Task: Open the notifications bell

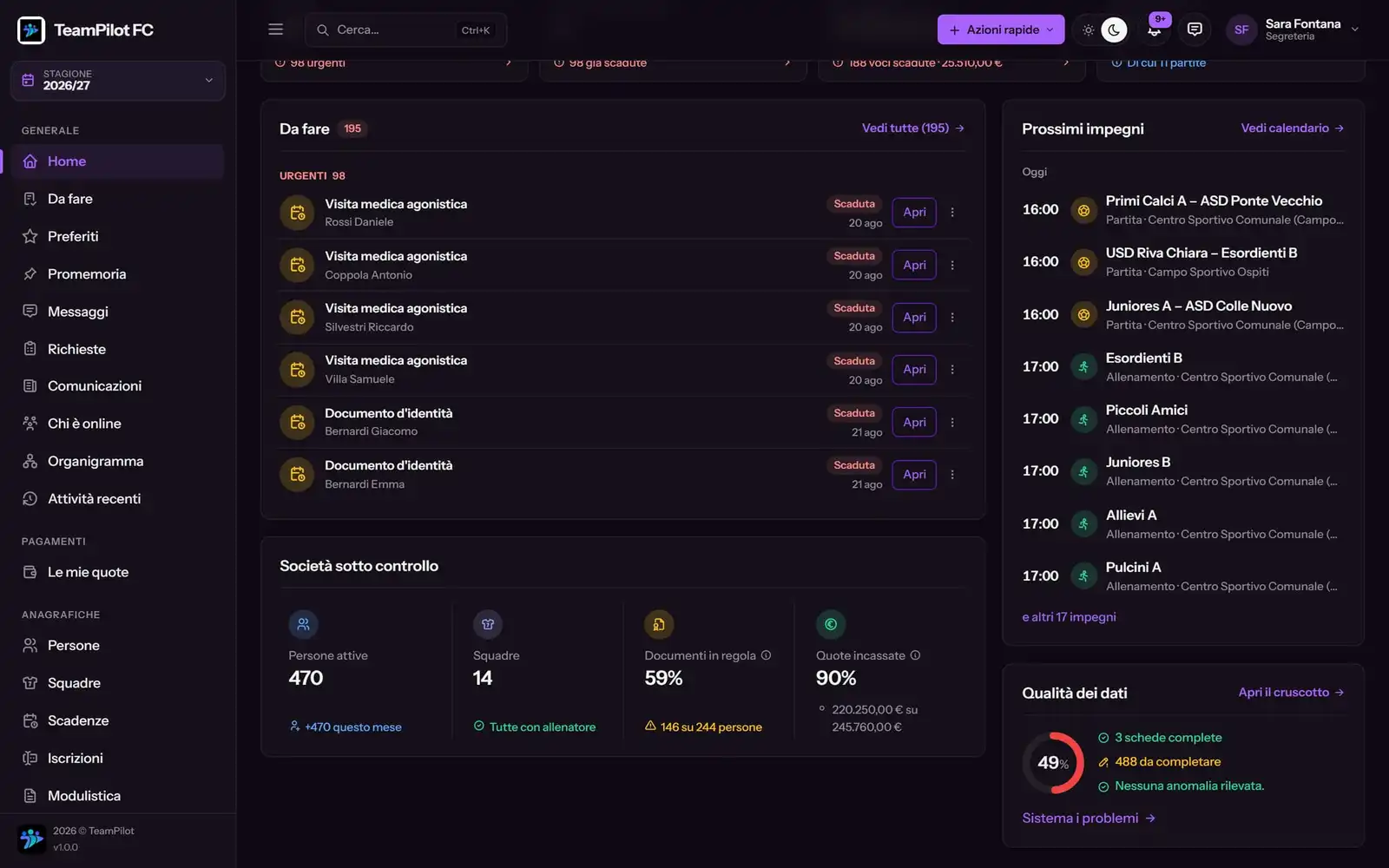Action: click(x=1154, y=30)
